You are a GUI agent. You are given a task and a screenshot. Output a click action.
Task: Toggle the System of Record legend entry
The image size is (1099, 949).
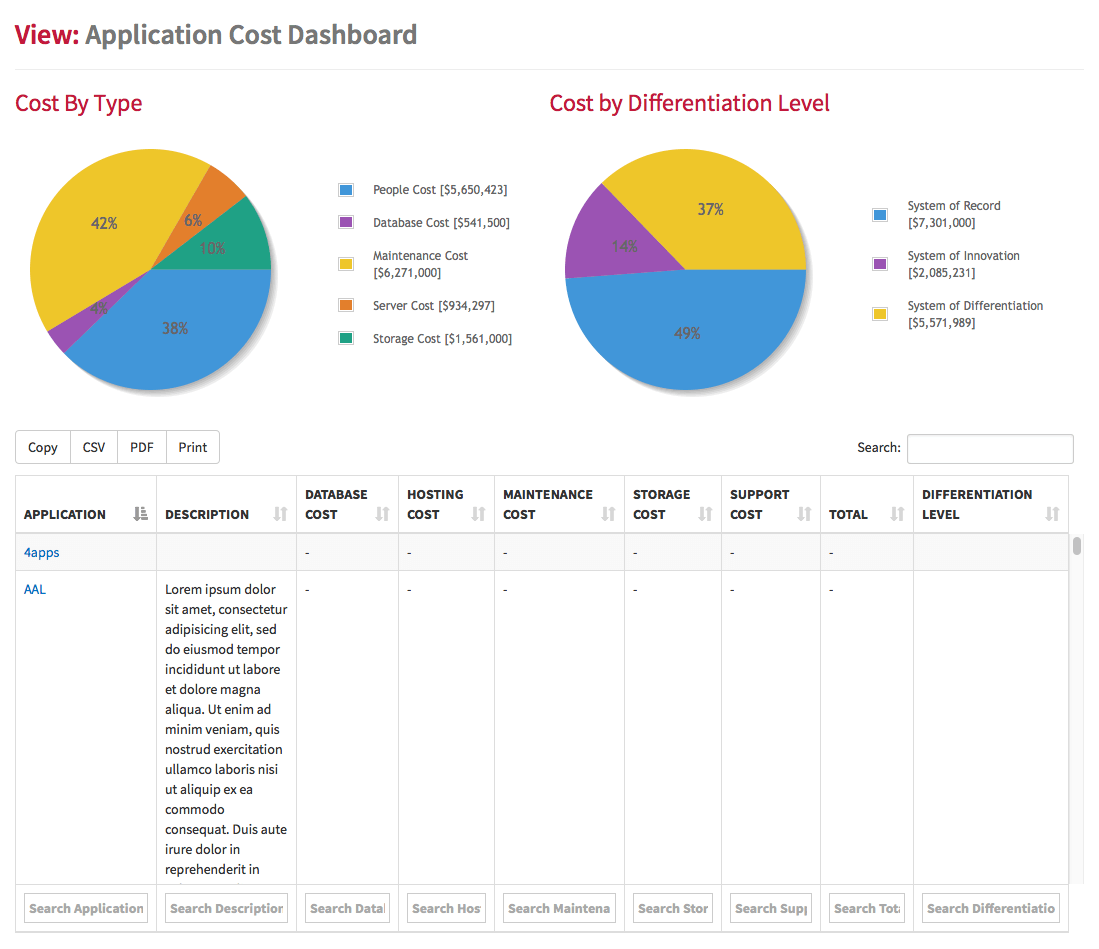[x=954, y=214]
